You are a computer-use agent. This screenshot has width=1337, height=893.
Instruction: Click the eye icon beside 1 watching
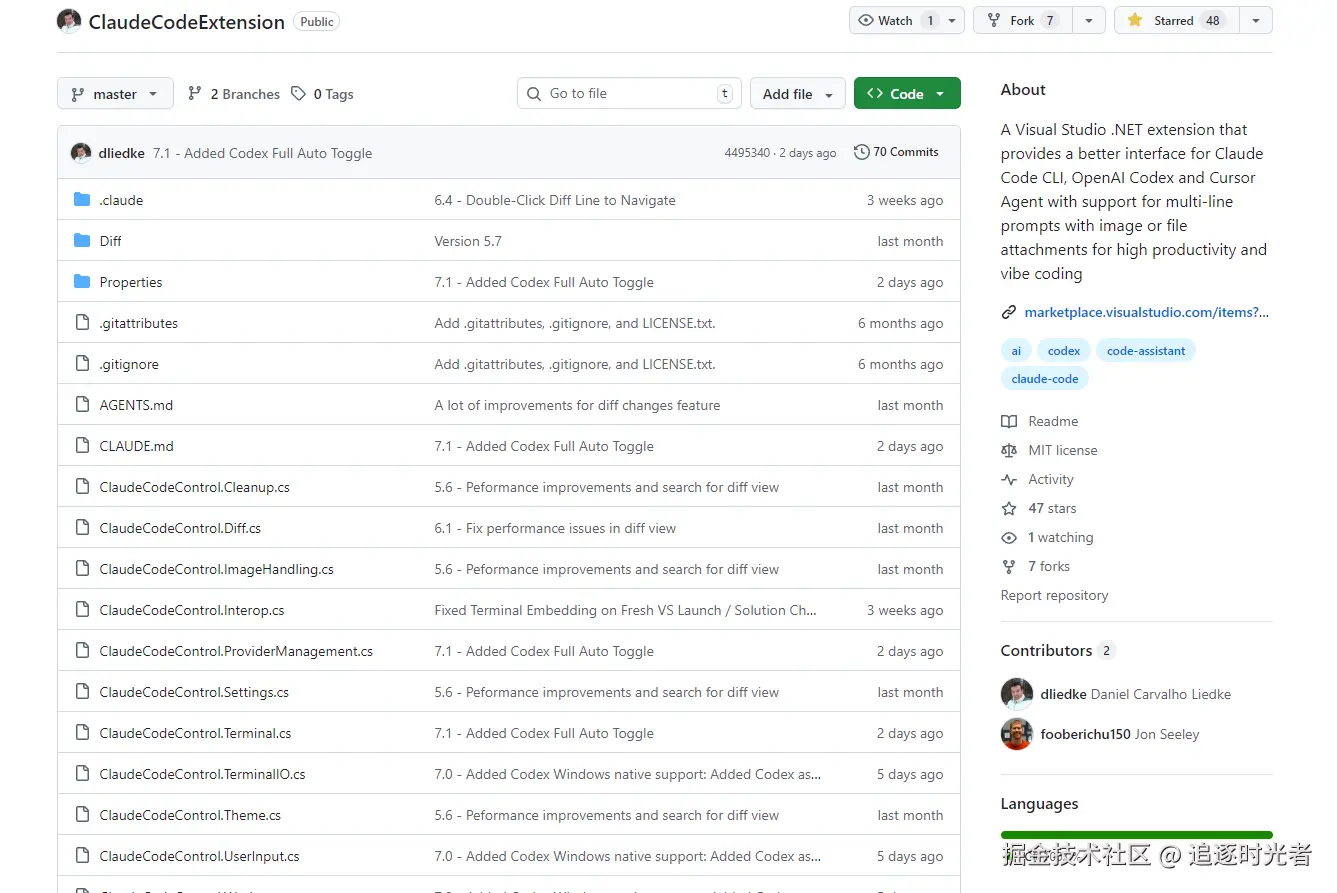coord(1009,537)
